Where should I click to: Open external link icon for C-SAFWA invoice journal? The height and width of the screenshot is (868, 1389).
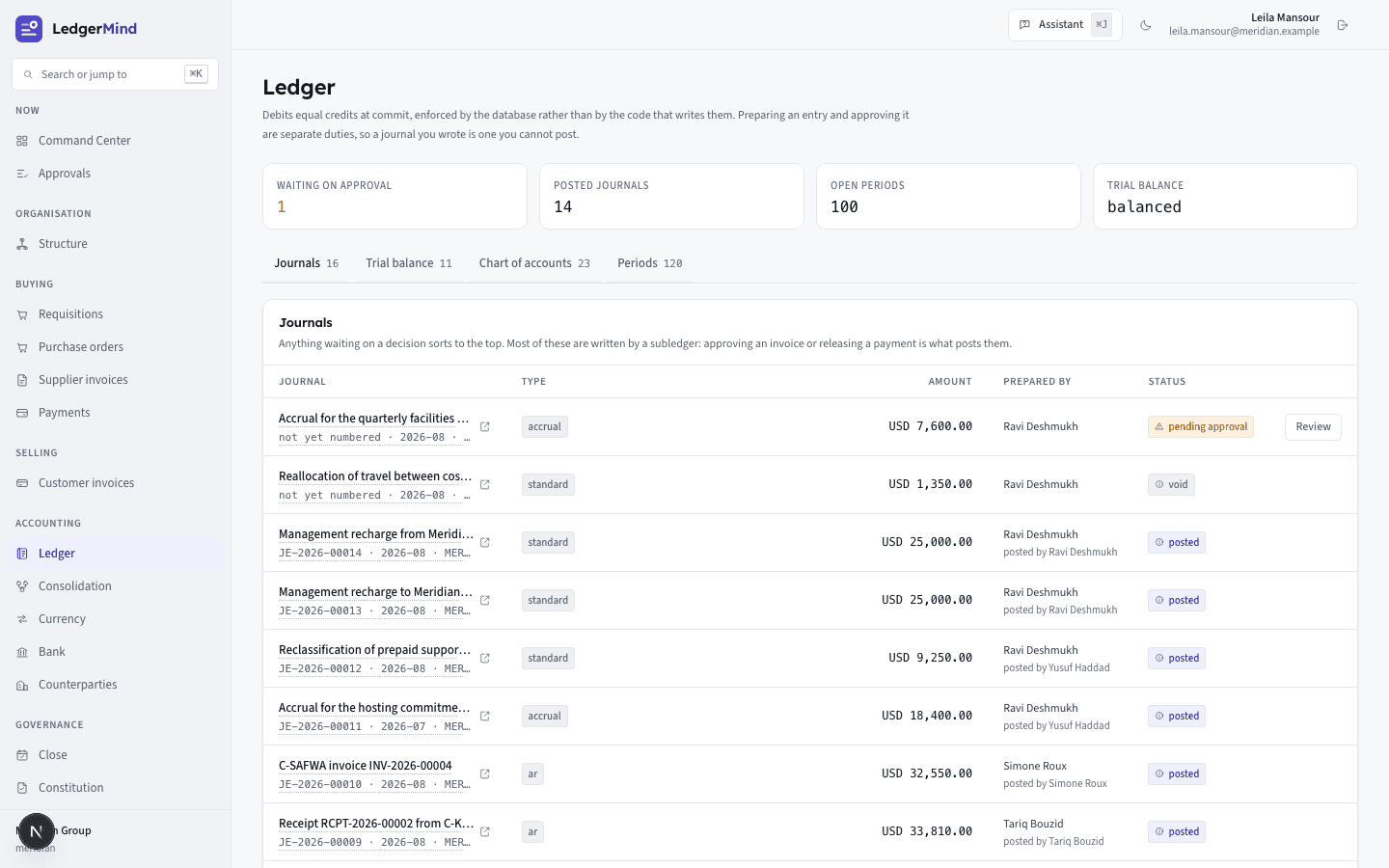point(485,773)
